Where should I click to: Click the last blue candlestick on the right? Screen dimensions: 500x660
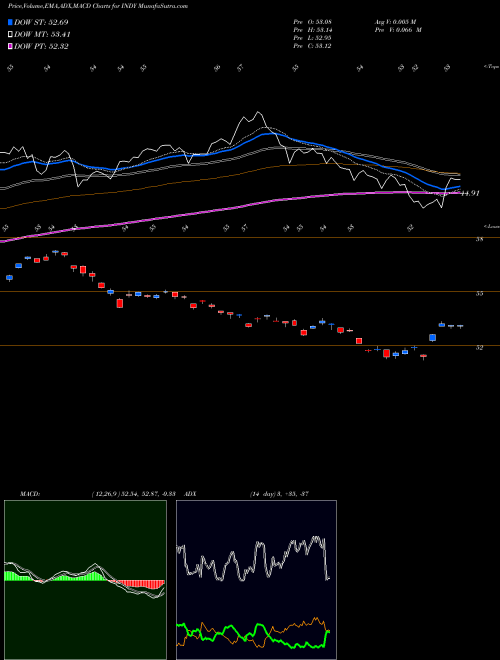[x=460, y=326]
